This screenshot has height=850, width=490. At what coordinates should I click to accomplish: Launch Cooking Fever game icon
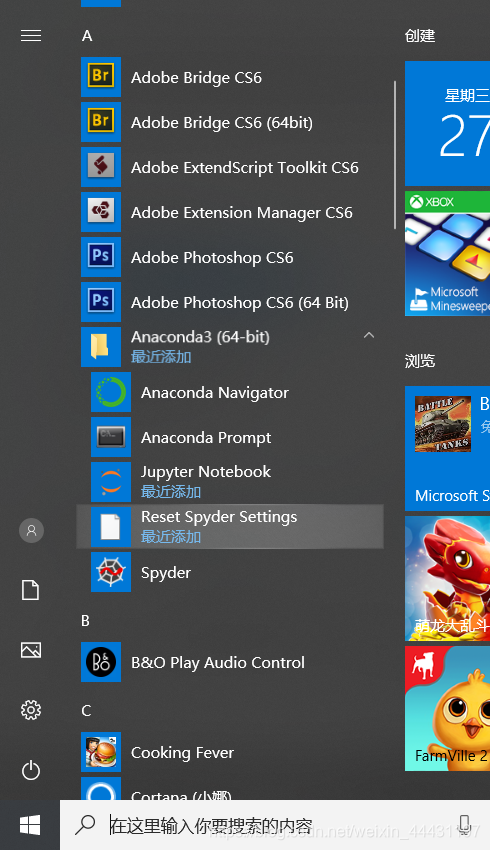coord(101,752)
